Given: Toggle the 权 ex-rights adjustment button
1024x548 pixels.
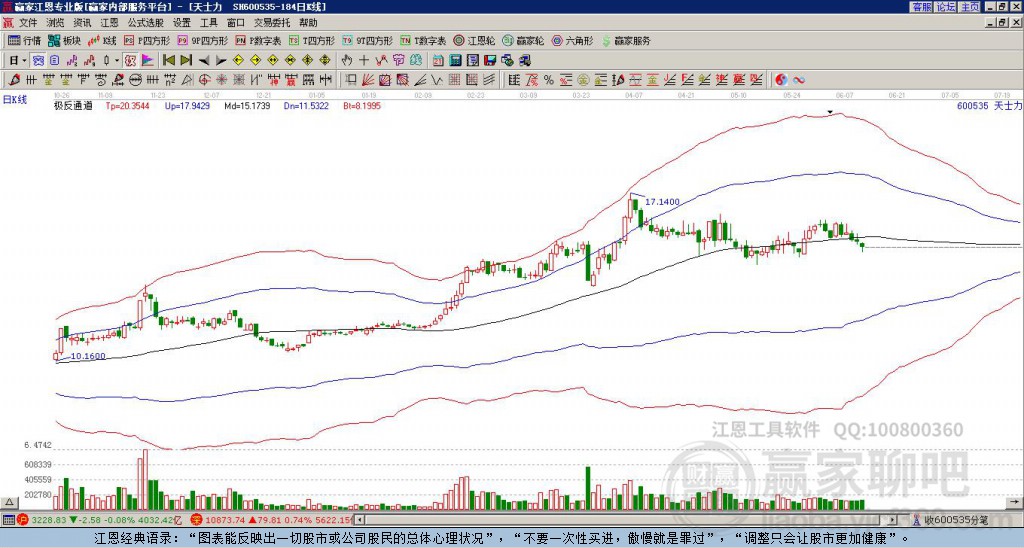Looking at the screenshot, I should pos(130,60).
